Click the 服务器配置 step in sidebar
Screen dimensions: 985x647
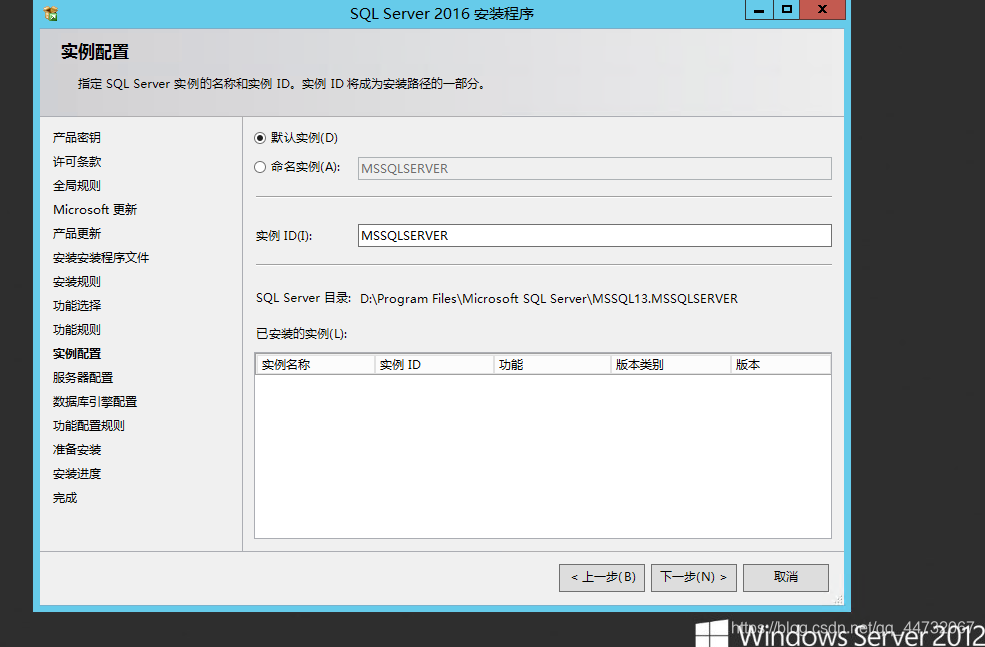click(x=83, y=378)
